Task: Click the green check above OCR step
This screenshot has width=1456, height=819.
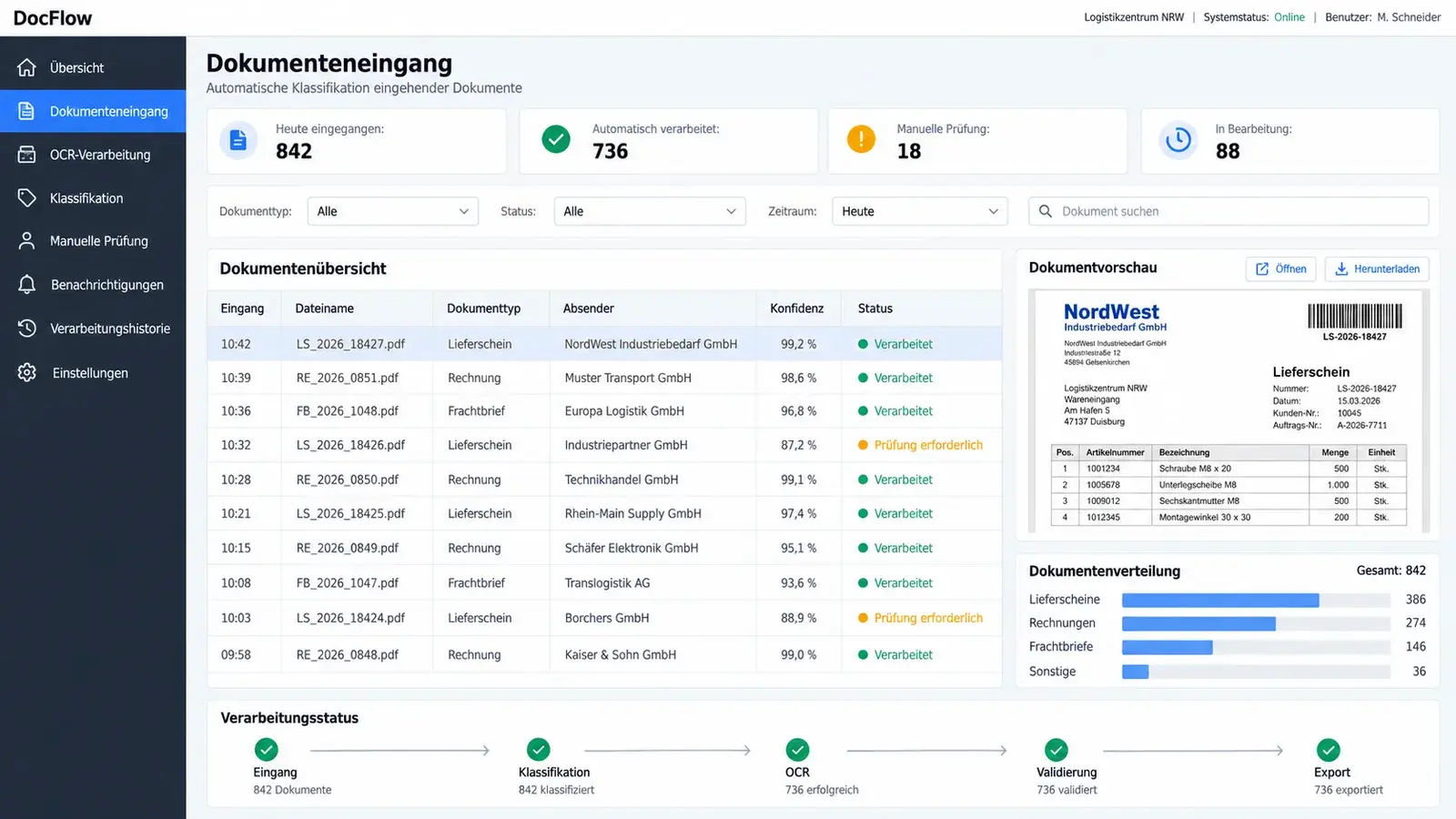Action: [x=798, y=750]
